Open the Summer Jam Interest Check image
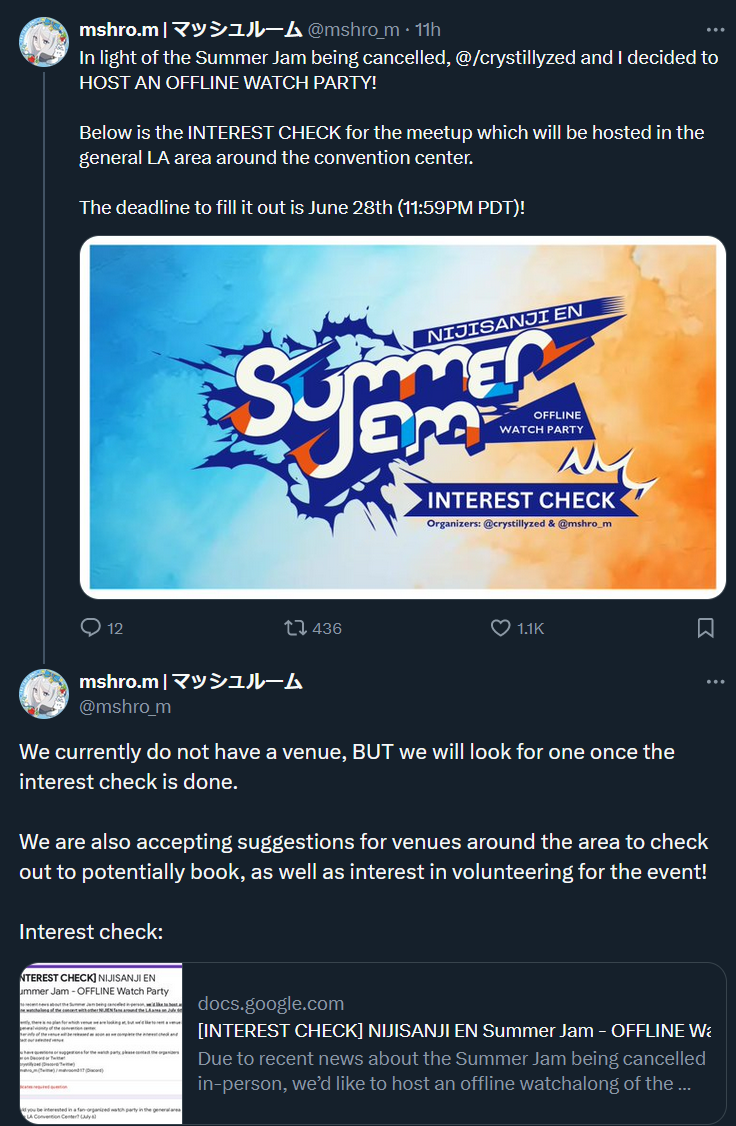The width and height of the screenshot is (736, 1126). point(403,417)
